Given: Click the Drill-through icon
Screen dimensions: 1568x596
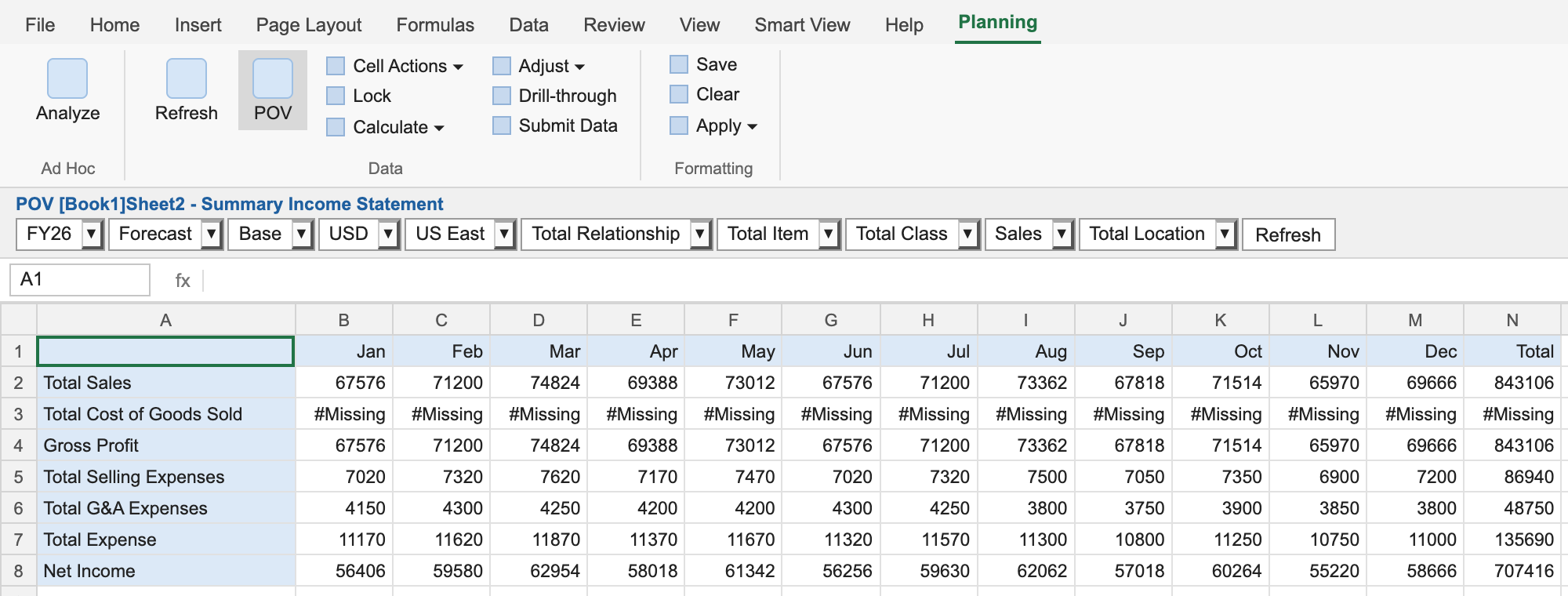Looking at the screenshot, I should 502,96.
